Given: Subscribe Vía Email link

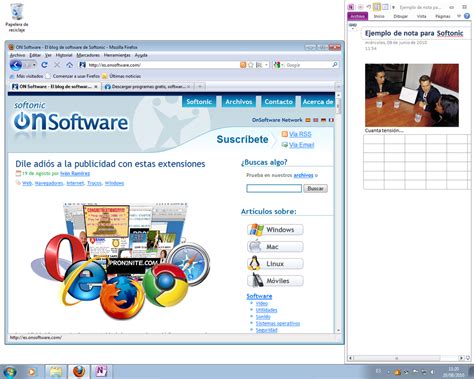Looking at the screenshot, I should pyautogui.click(x=301, y=145).
